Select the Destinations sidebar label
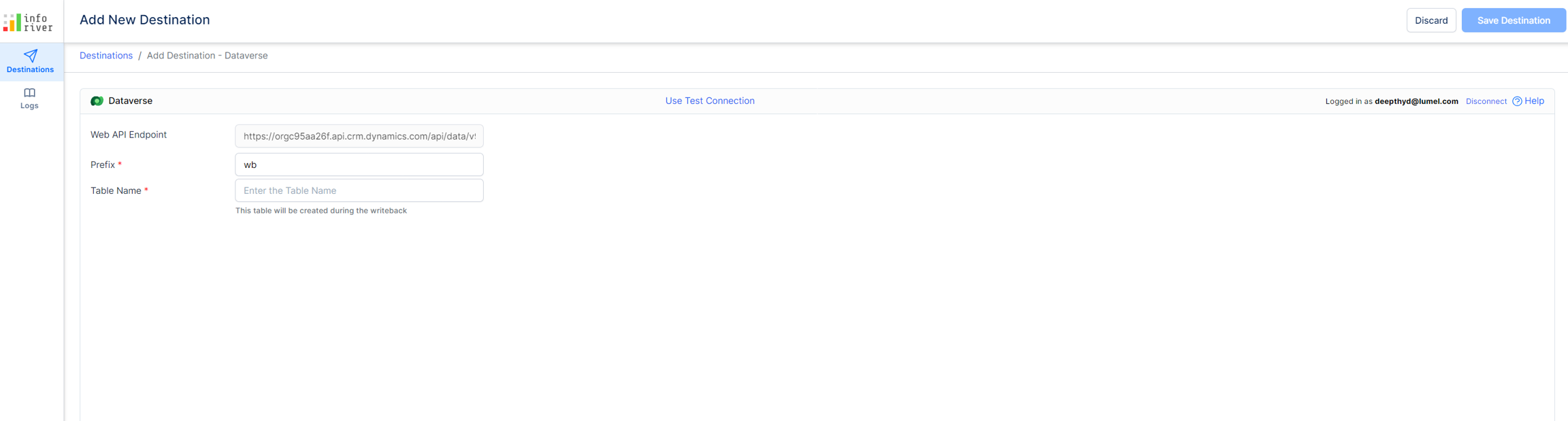The height and width of the screenshot is (421, 1568). 30,69
